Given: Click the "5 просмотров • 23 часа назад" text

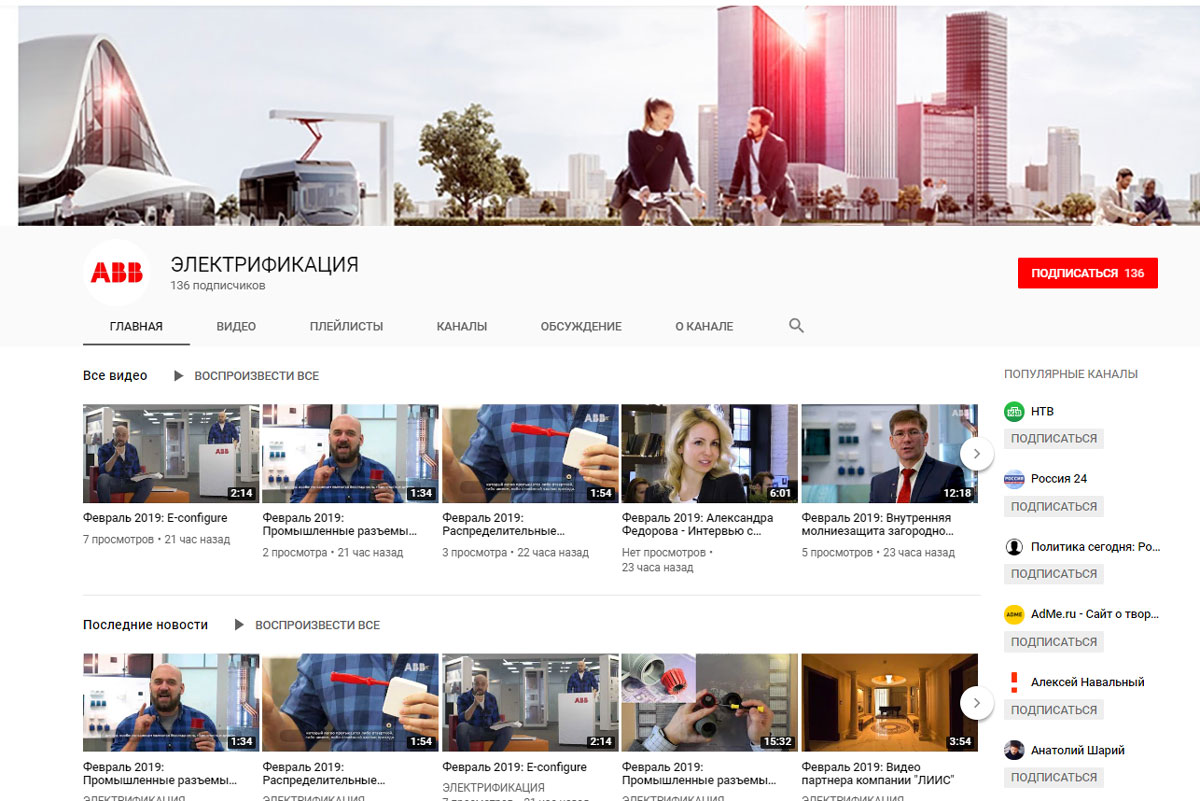Looking at the screenshot, I should point(878,552).
